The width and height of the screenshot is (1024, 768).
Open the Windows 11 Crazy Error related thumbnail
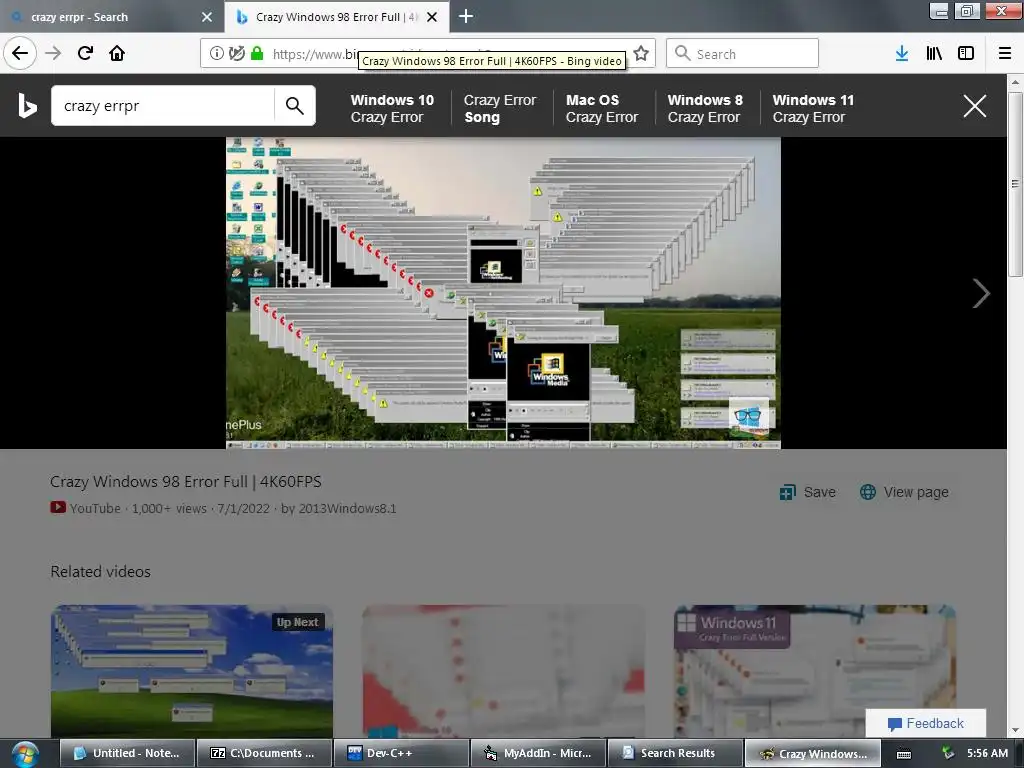(814, 671)
